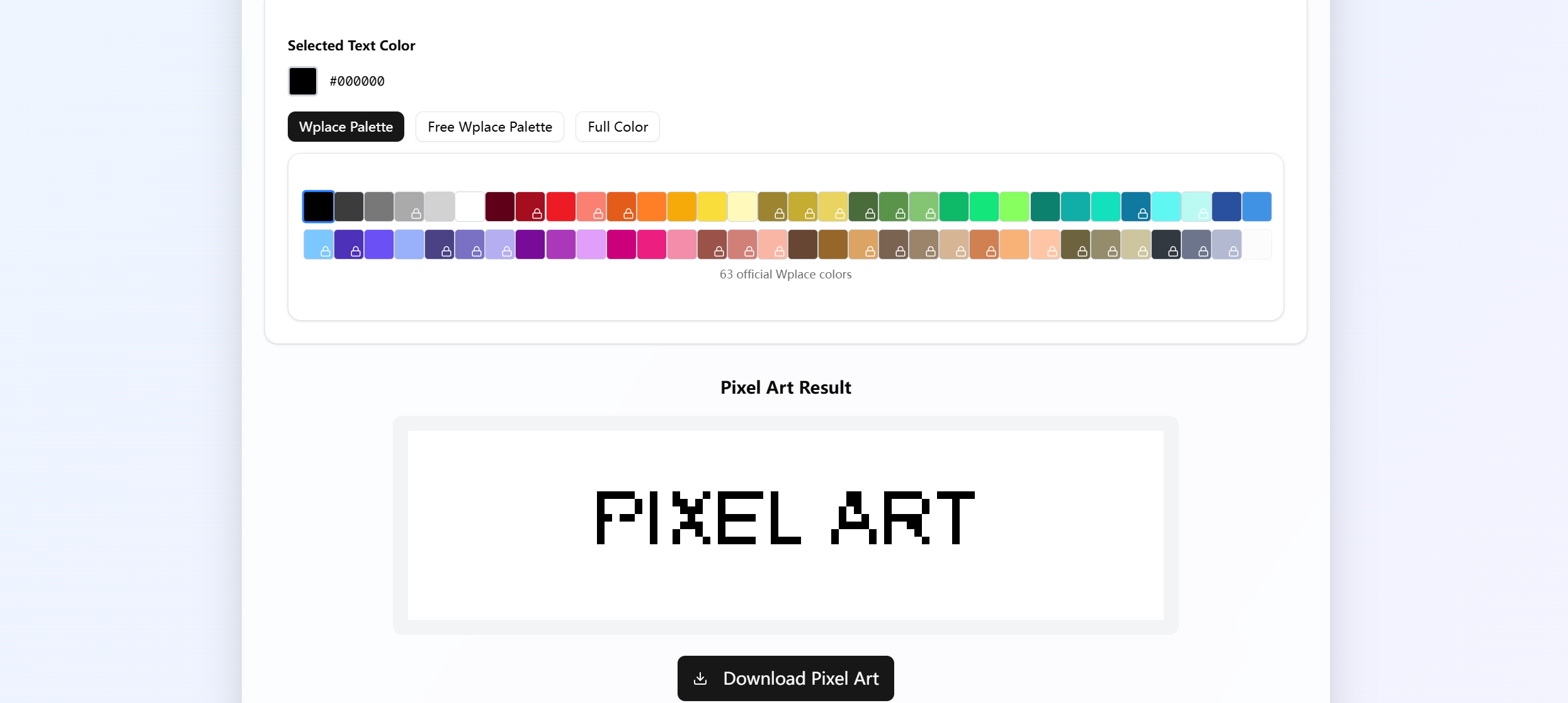Pick the locked dark slate swatch

pos(1166,244)
